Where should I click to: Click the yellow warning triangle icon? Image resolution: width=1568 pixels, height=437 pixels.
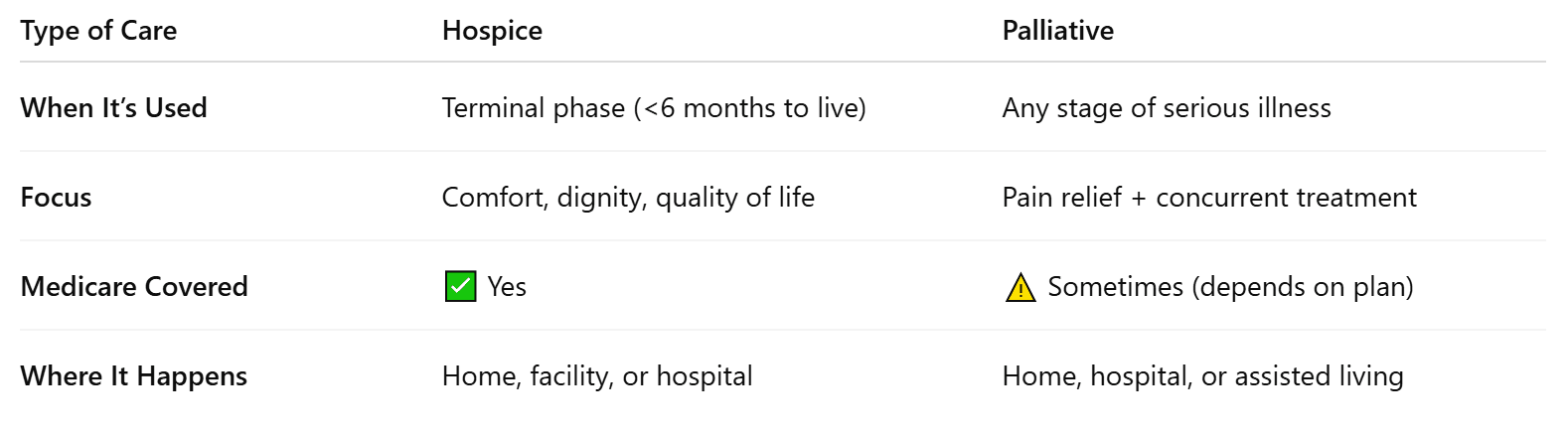click(x=1020, y=288)
